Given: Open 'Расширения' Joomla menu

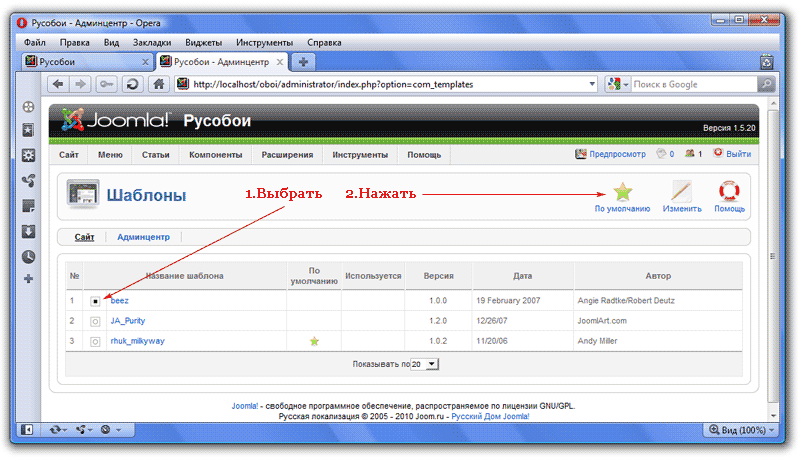Looking at the screenshot, I should coord(287,155).
